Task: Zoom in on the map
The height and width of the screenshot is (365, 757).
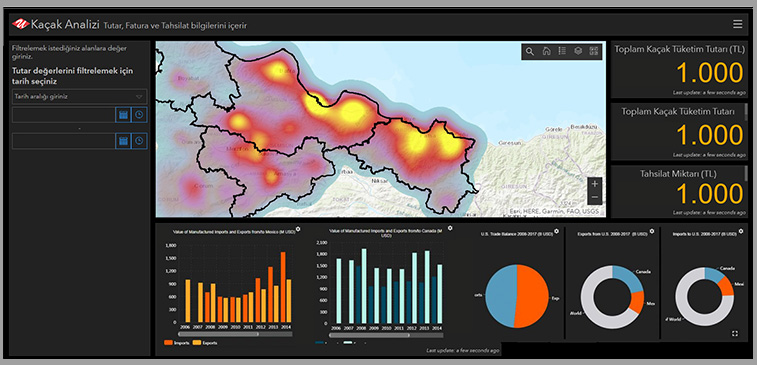Action: click(594, 184)
